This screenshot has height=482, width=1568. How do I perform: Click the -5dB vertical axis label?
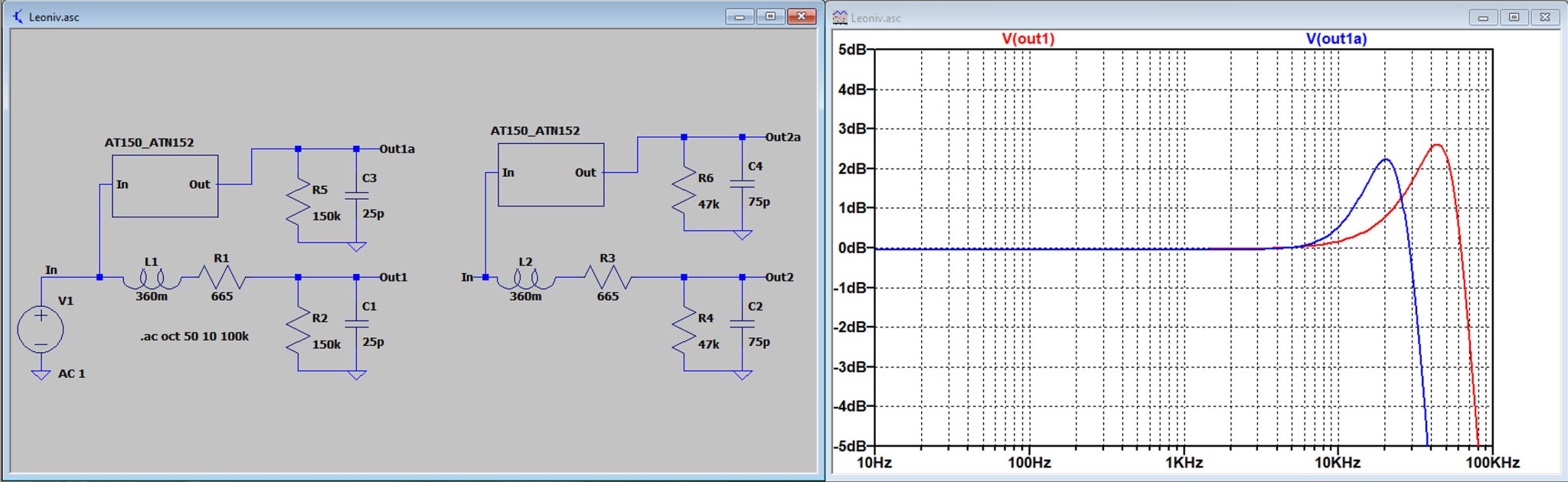(850, 445)
